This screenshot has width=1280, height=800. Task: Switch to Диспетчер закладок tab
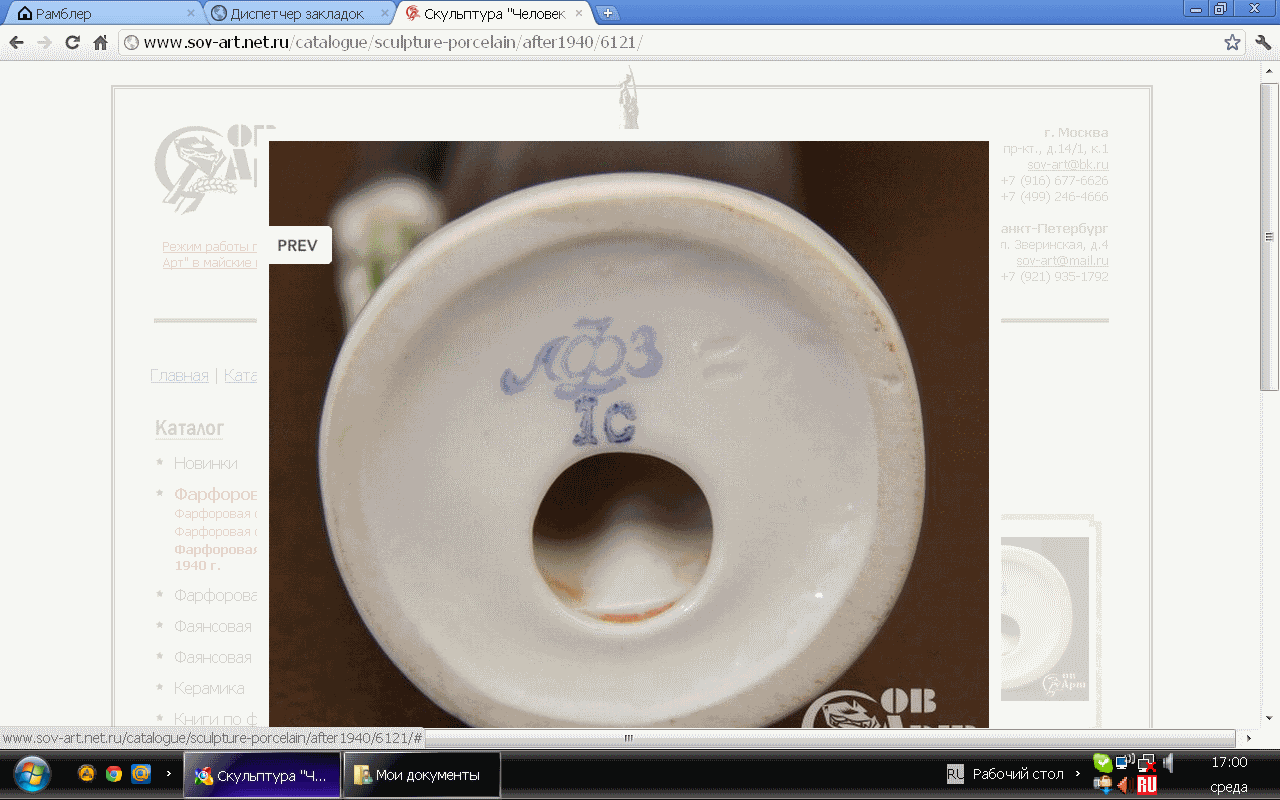pos(296,14)
